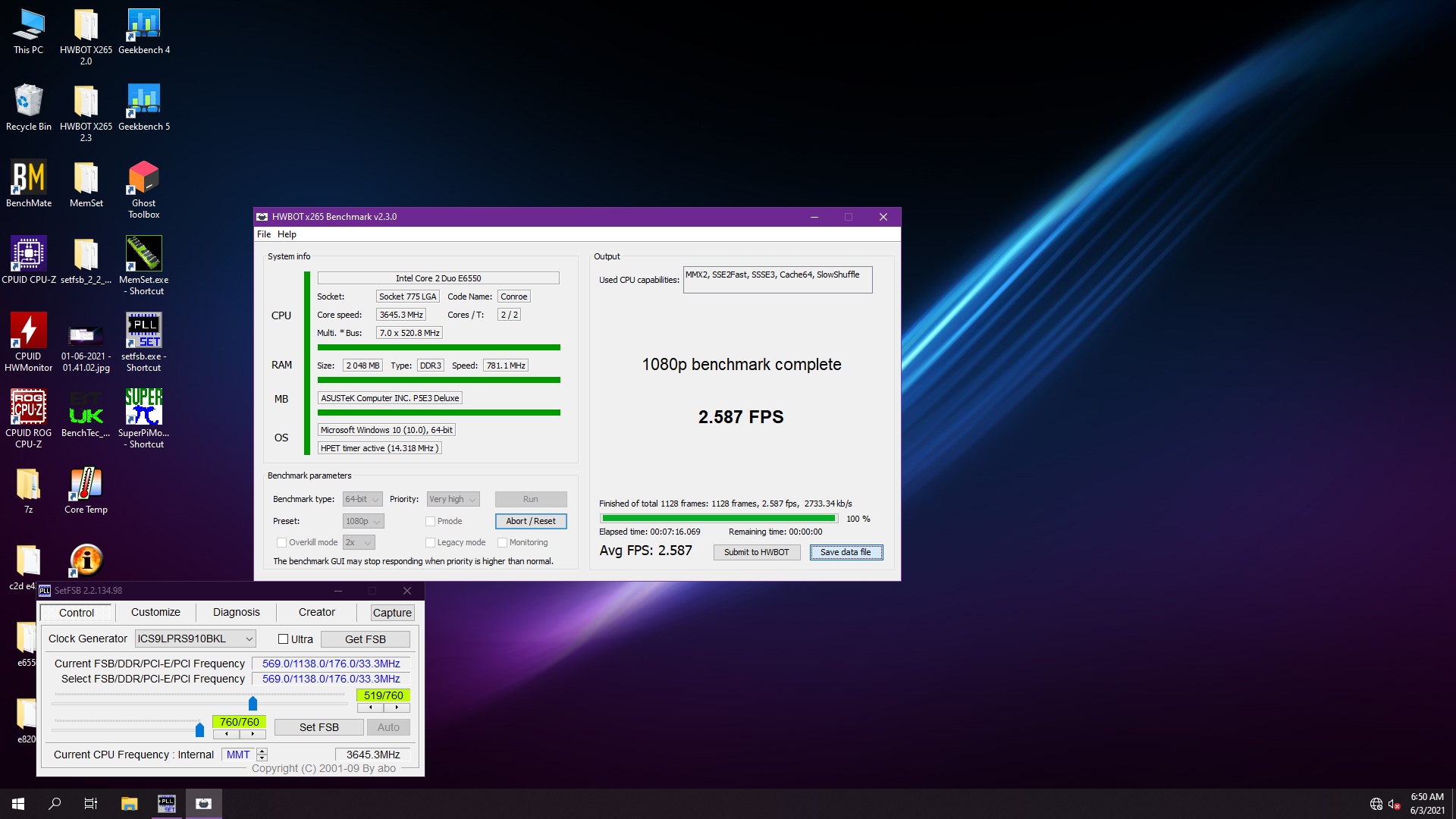Launch BenchMate from desktop
Viewport: 1456px width, 819px height.
(28, 184)
